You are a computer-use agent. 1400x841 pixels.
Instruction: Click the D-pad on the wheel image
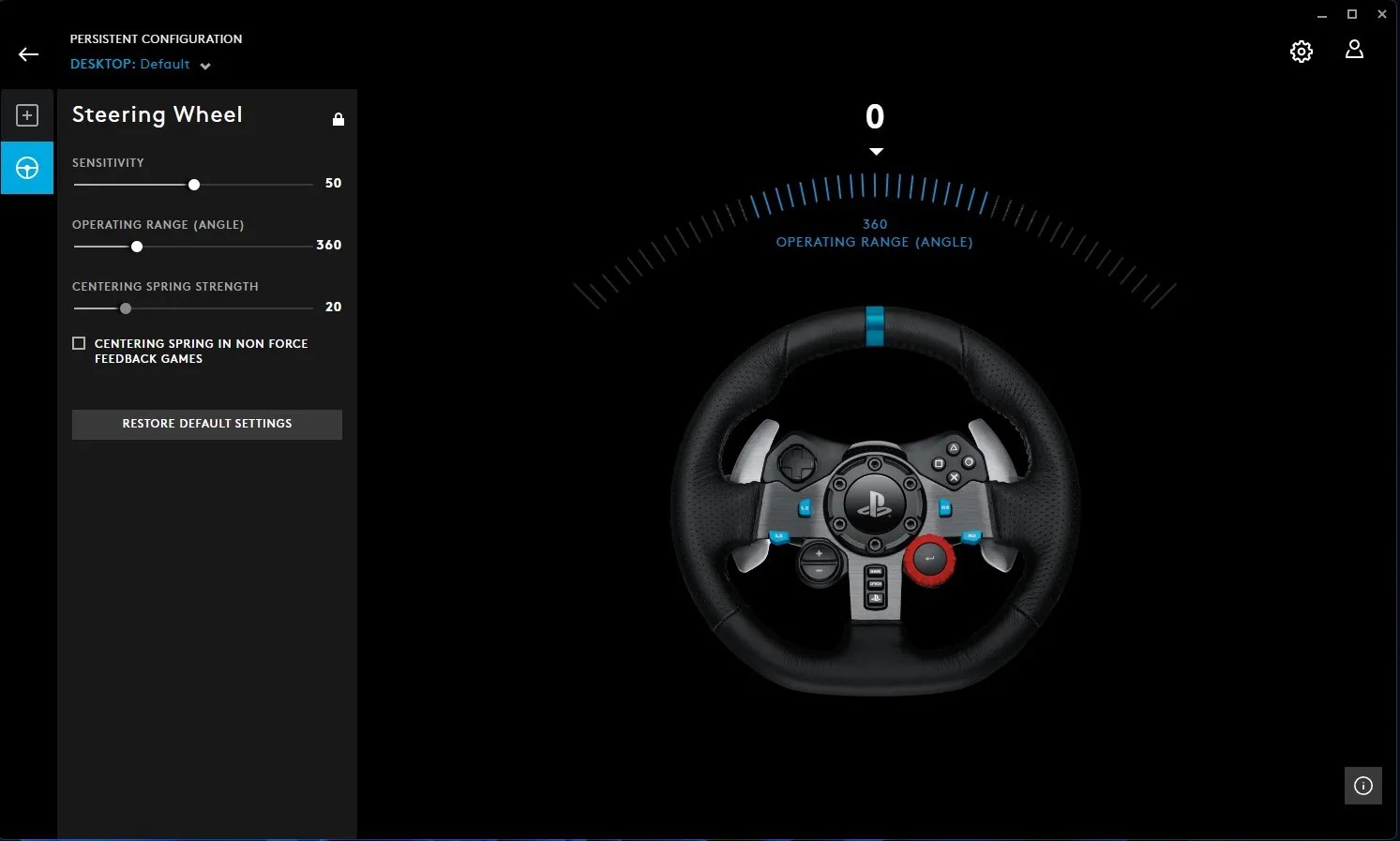(x=798, y=462)
